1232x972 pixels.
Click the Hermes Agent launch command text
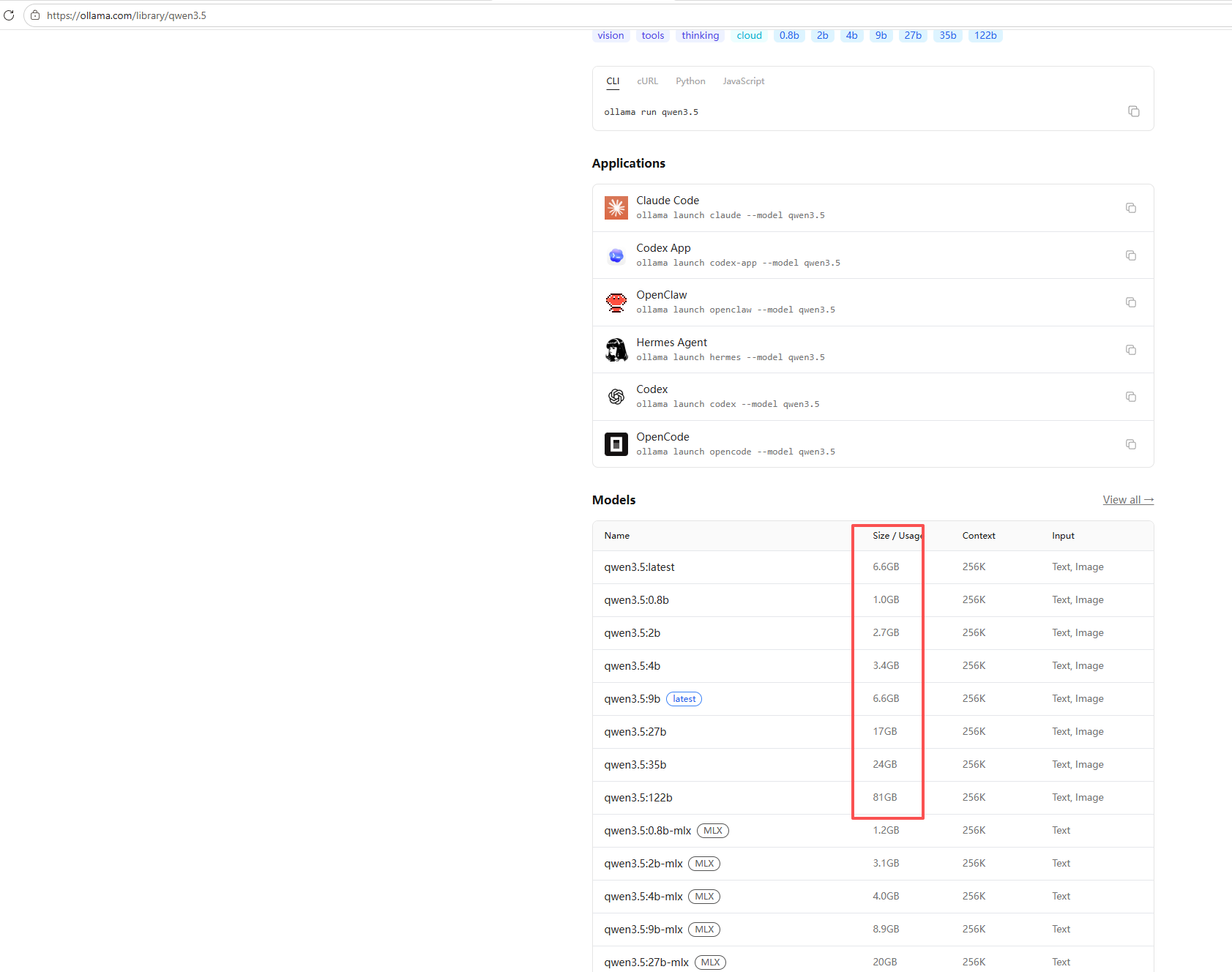tap(730, 358)
